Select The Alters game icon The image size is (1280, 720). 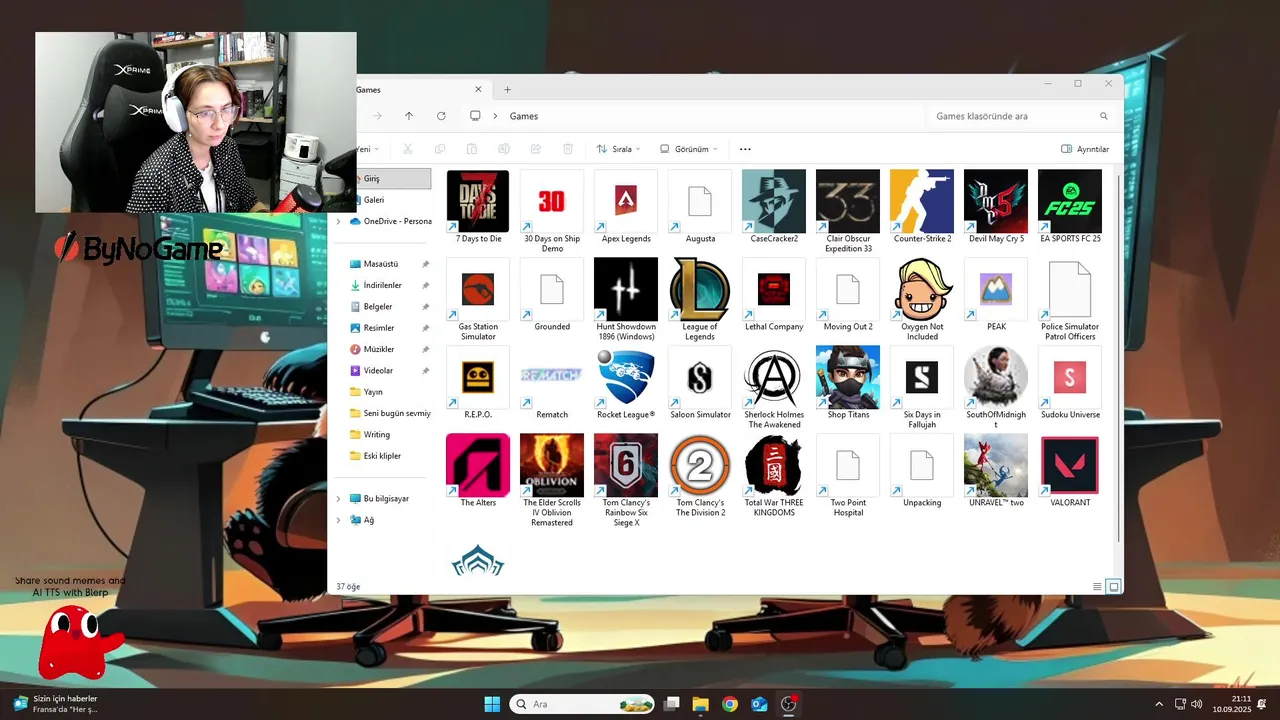tap(478, 465)
